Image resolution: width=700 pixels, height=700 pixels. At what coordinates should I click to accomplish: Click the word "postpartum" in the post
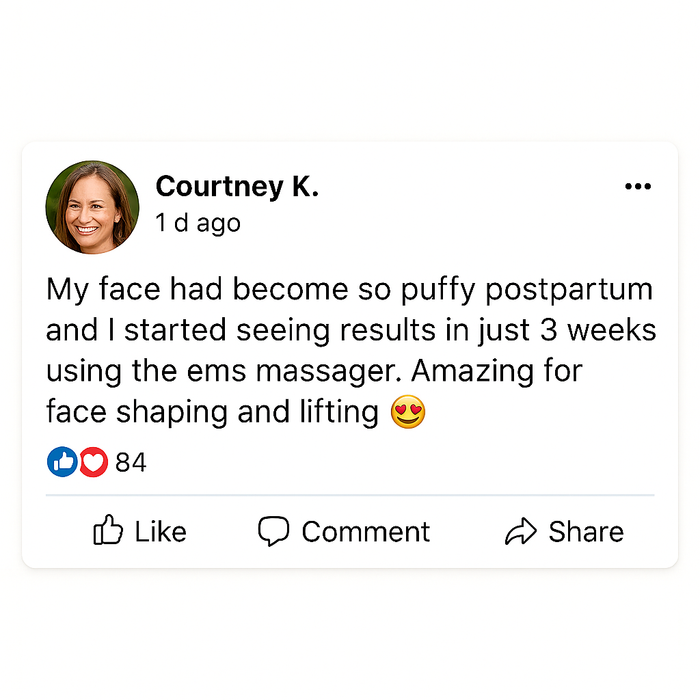(x=568, y=291)
